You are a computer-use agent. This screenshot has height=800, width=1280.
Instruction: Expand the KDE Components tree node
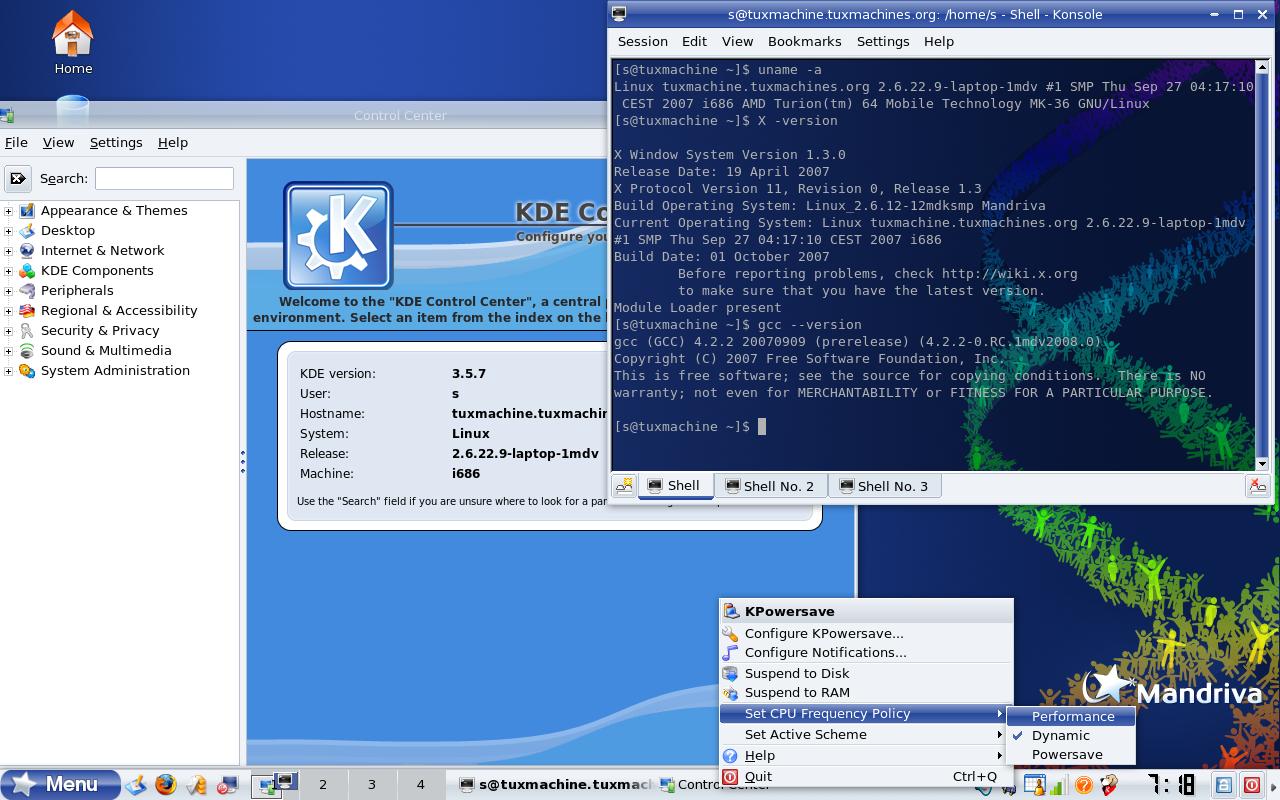(9, 271)
